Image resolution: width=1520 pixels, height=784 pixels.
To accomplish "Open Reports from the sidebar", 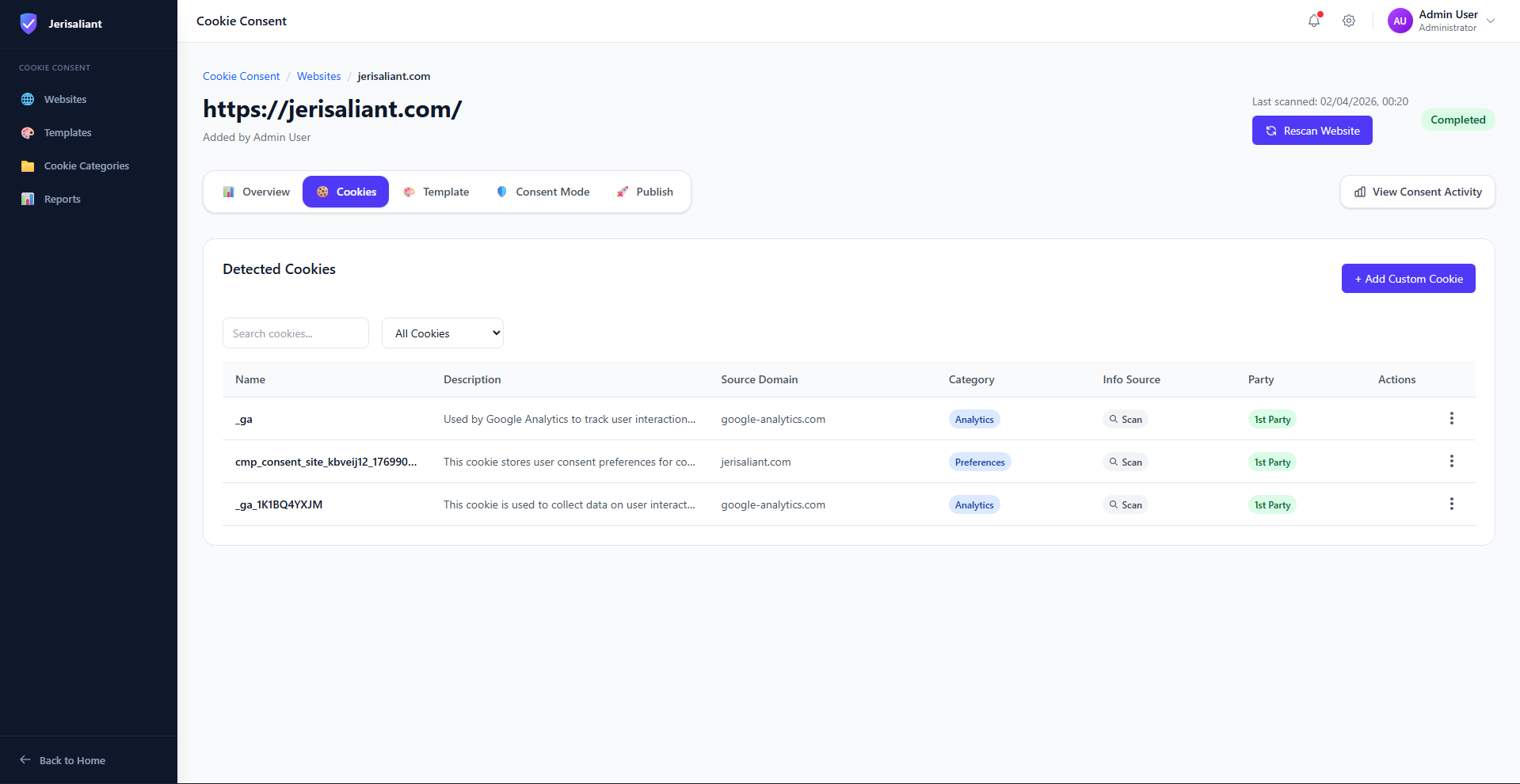I will point(62,200).
